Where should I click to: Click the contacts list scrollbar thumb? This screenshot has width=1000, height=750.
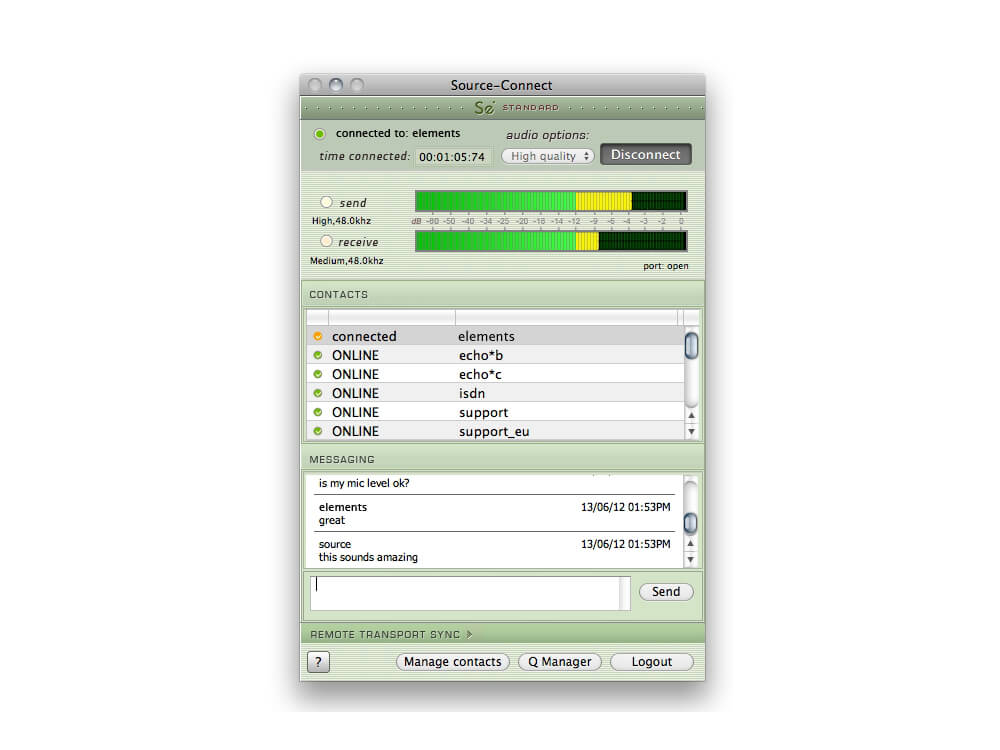691,345
